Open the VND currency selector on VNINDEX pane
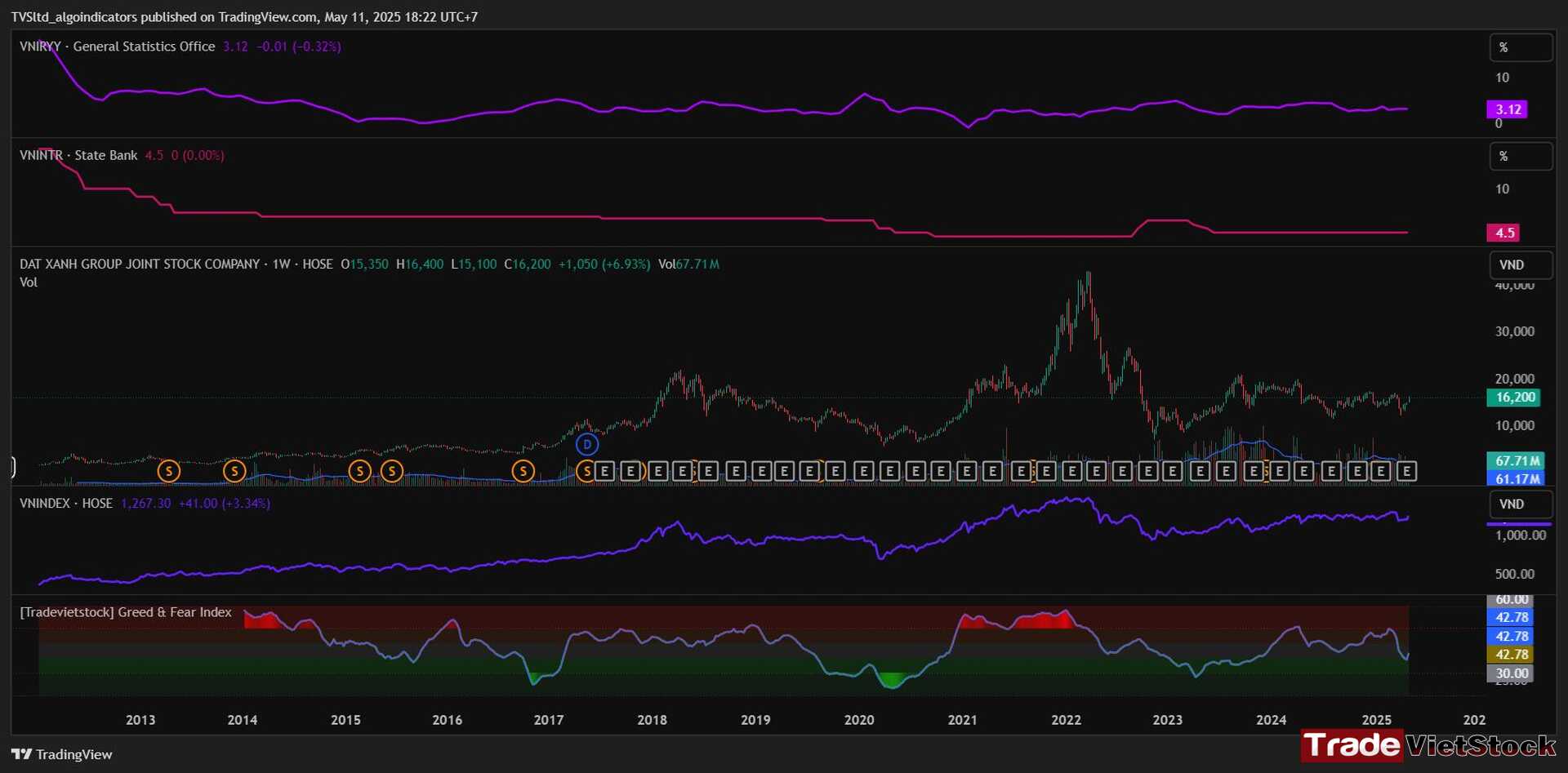 (1521, 504)
